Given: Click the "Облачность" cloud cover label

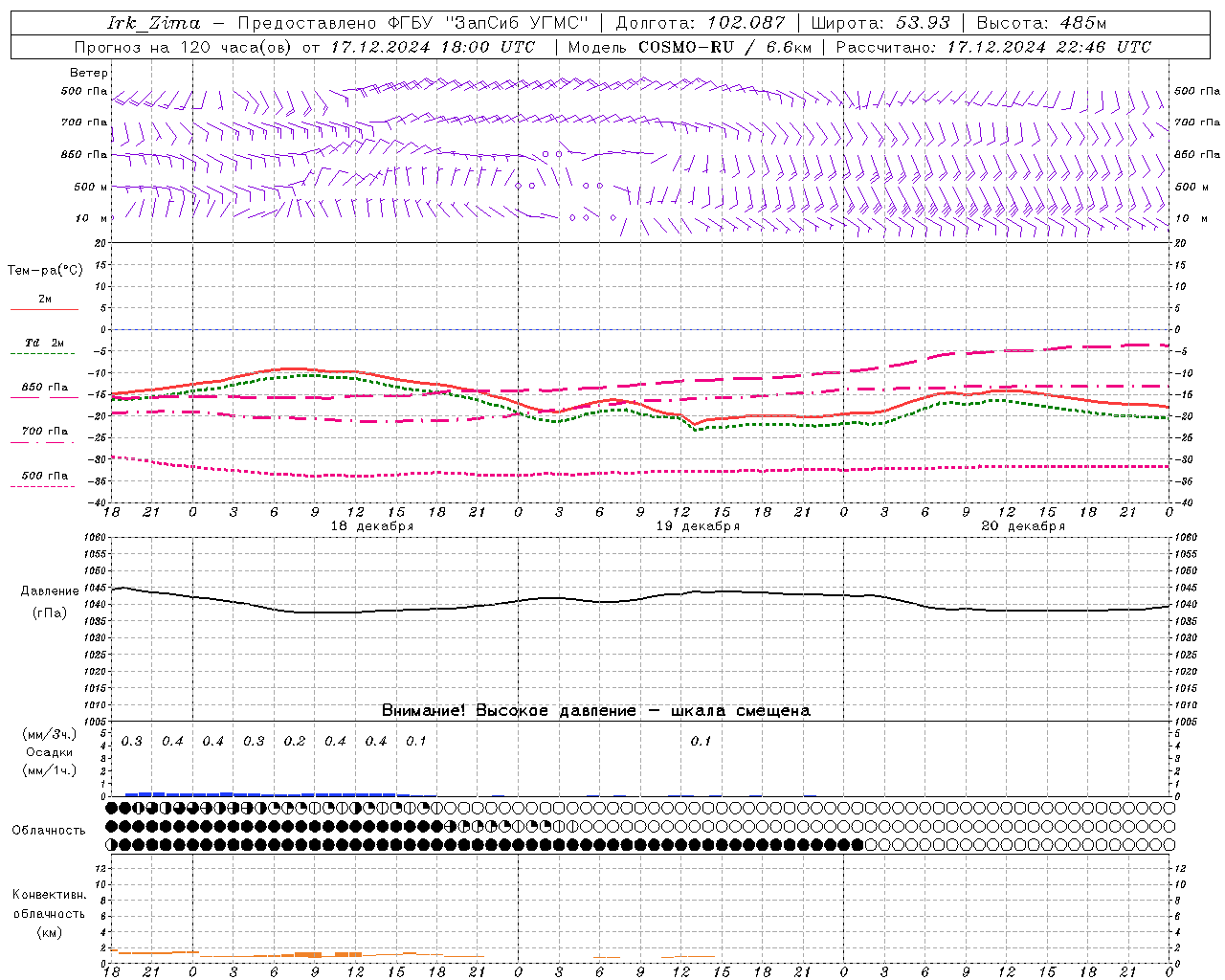Looking at the screenshot, I should pos(49,831).
